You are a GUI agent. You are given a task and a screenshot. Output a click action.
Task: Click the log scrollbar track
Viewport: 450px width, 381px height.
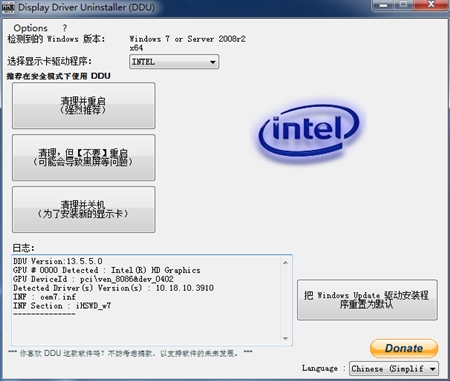pyautogui.click(x=285, y=301)
